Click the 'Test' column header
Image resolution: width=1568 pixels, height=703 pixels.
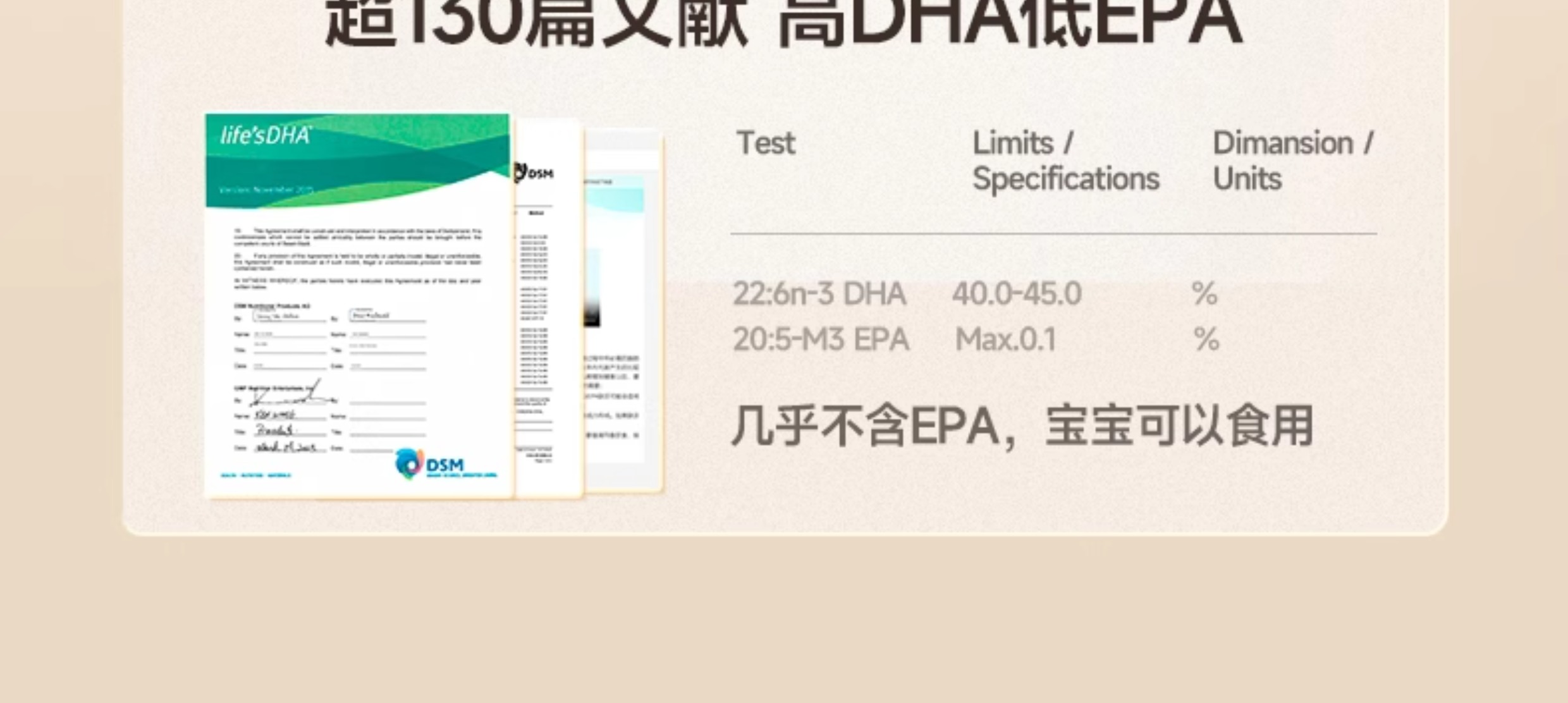(x=766, y=143)
